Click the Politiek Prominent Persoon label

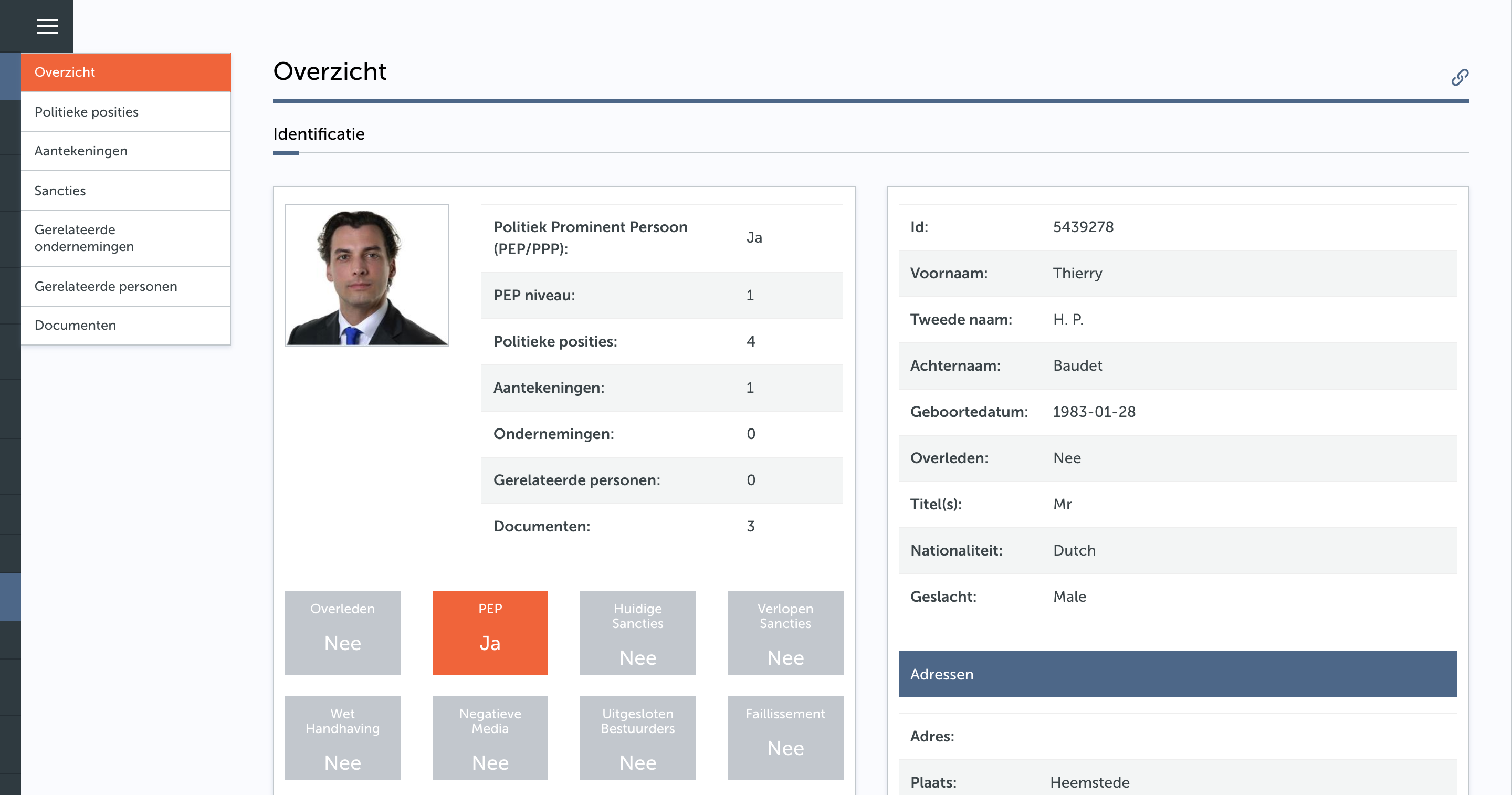[590, 238]
